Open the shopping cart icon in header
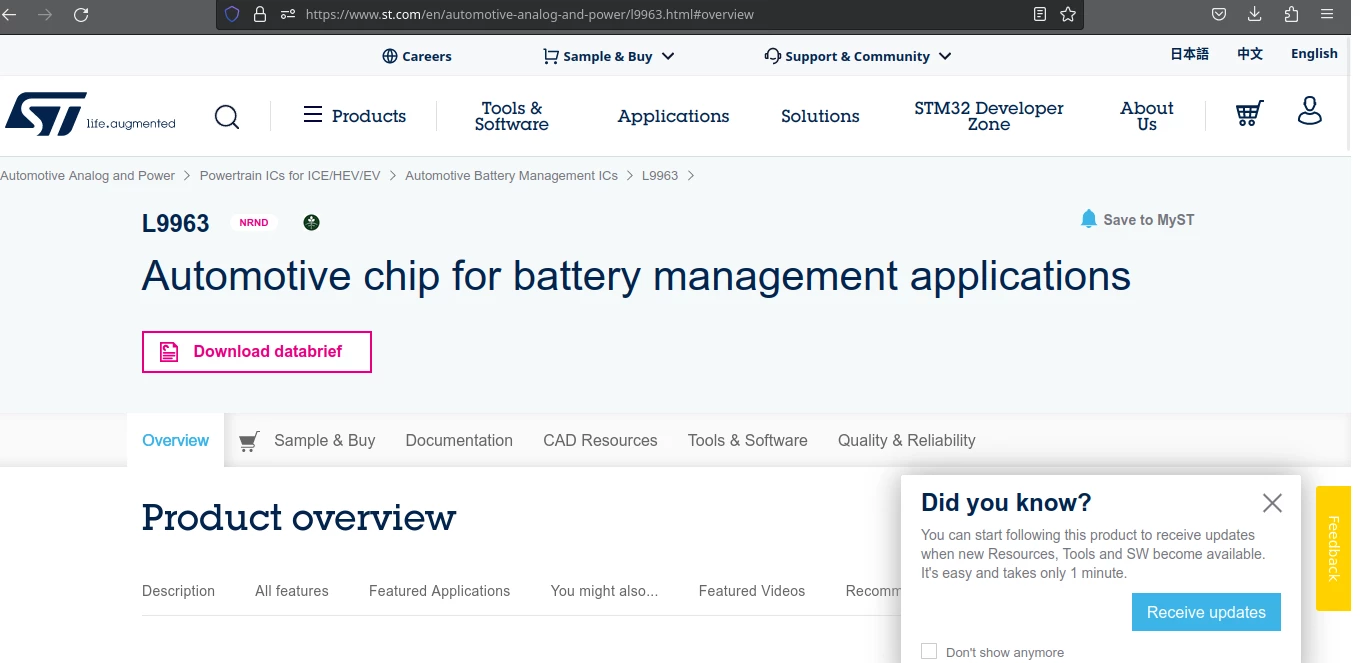This screenshot has height=663, width=1363. click(x=1249, y=113)
